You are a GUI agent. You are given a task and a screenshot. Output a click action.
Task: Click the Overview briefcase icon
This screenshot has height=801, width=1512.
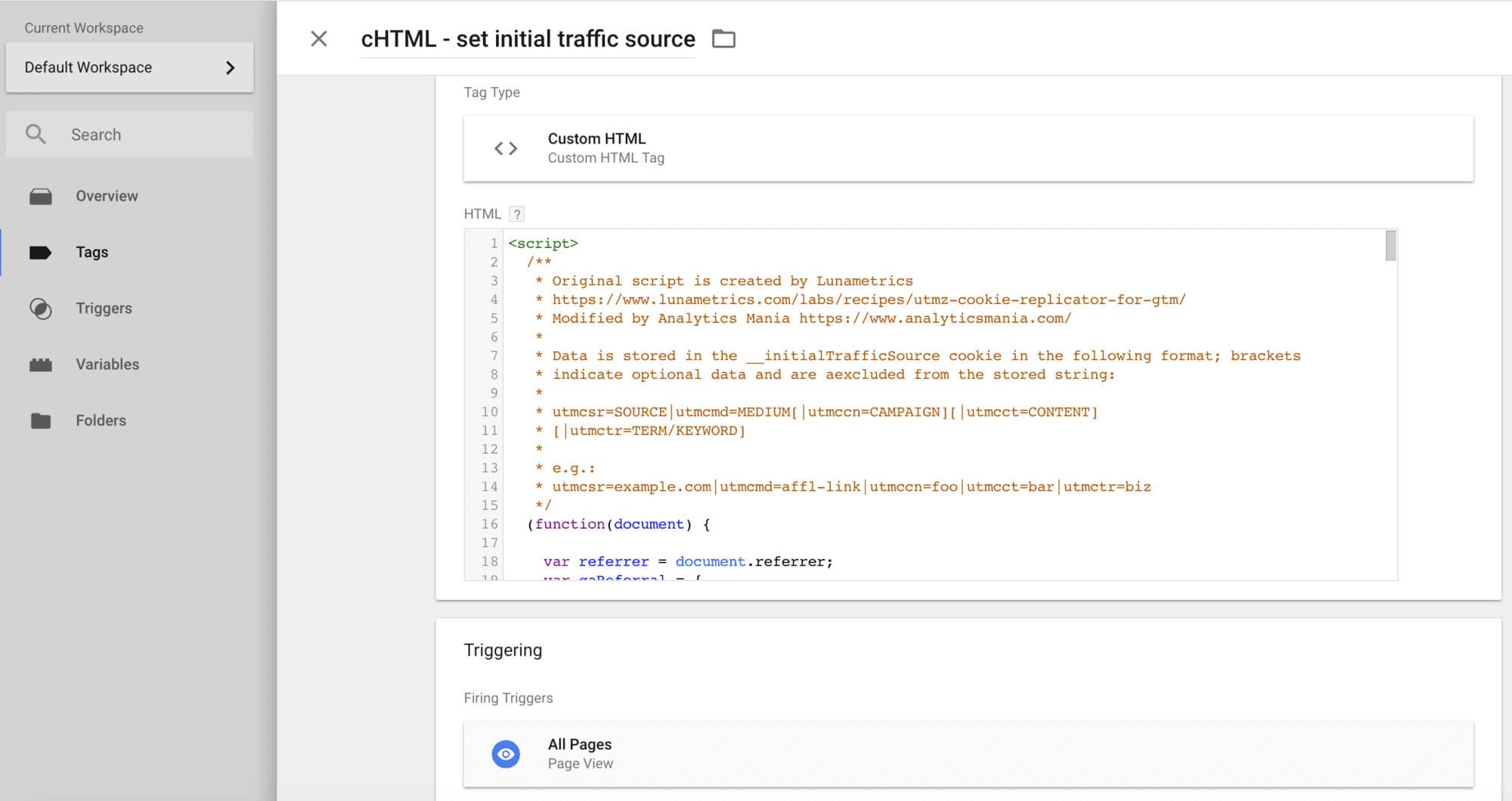coord(41,197)
